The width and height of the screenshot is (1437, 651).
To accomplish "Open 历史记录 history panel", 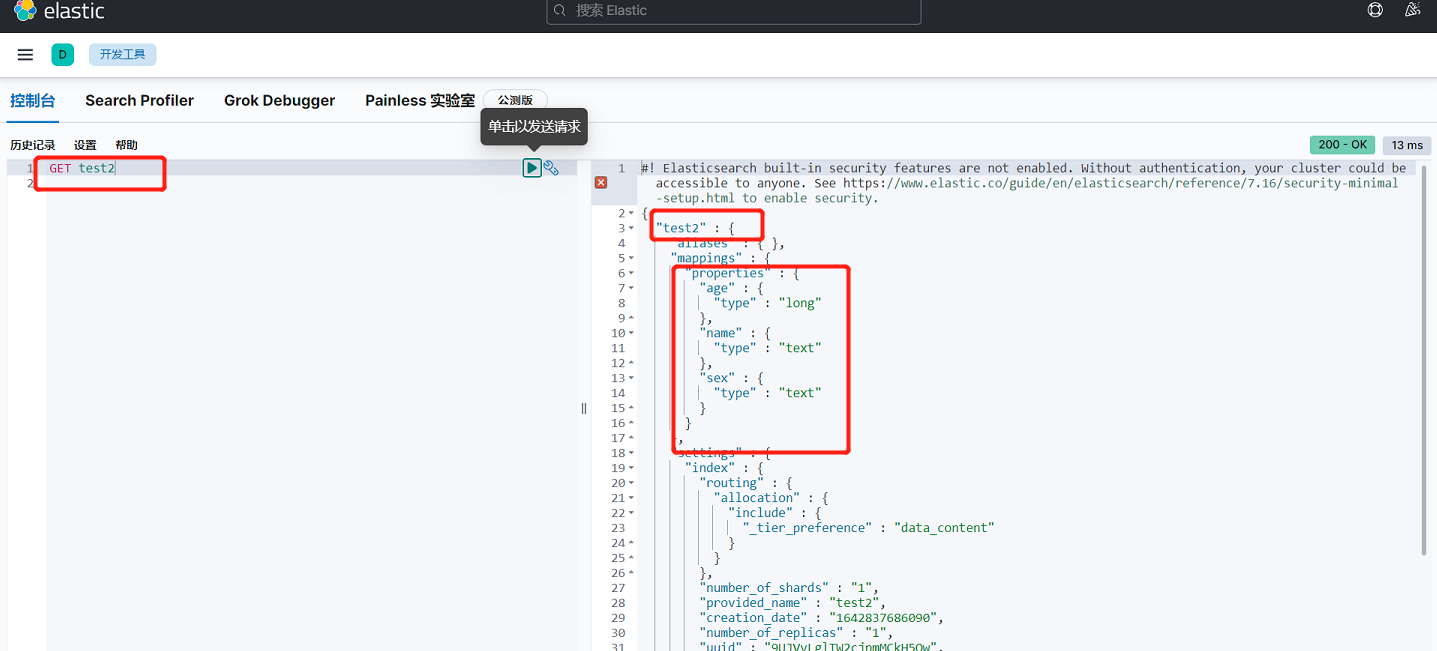I will pos(33,146).
